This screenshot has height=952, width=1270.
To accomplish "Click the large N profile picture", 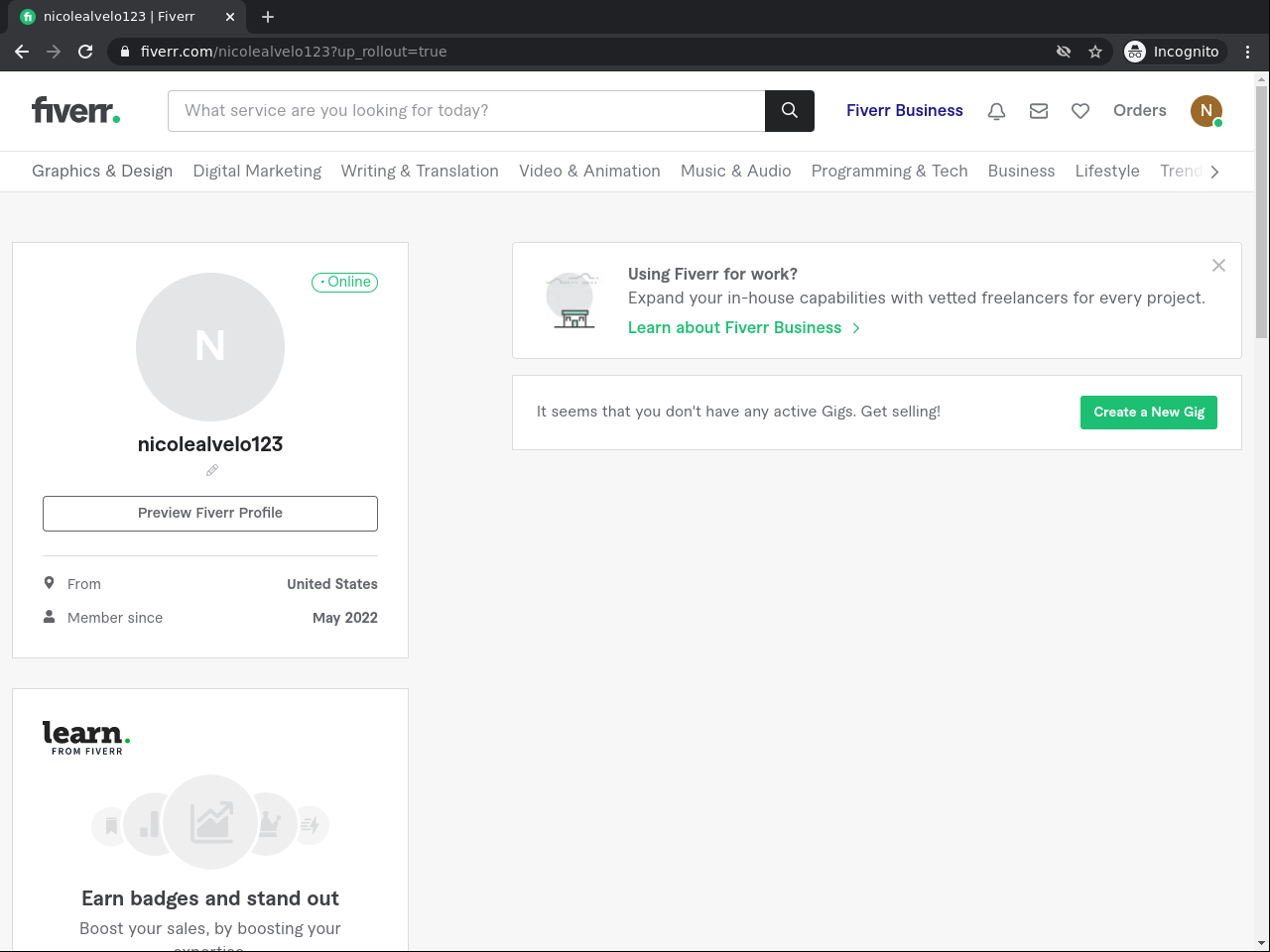I will pos(210,347).
